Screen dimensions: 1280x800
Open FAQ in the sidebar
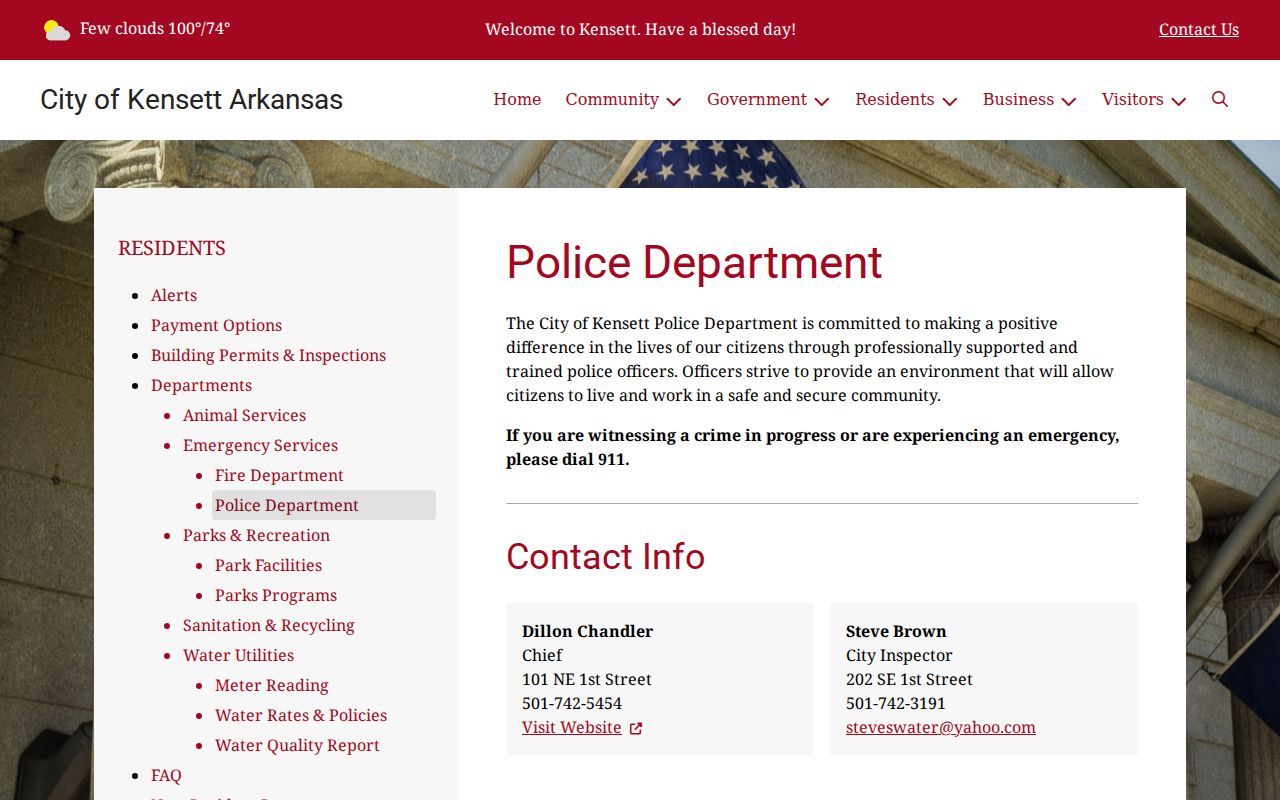click(166, 775)
